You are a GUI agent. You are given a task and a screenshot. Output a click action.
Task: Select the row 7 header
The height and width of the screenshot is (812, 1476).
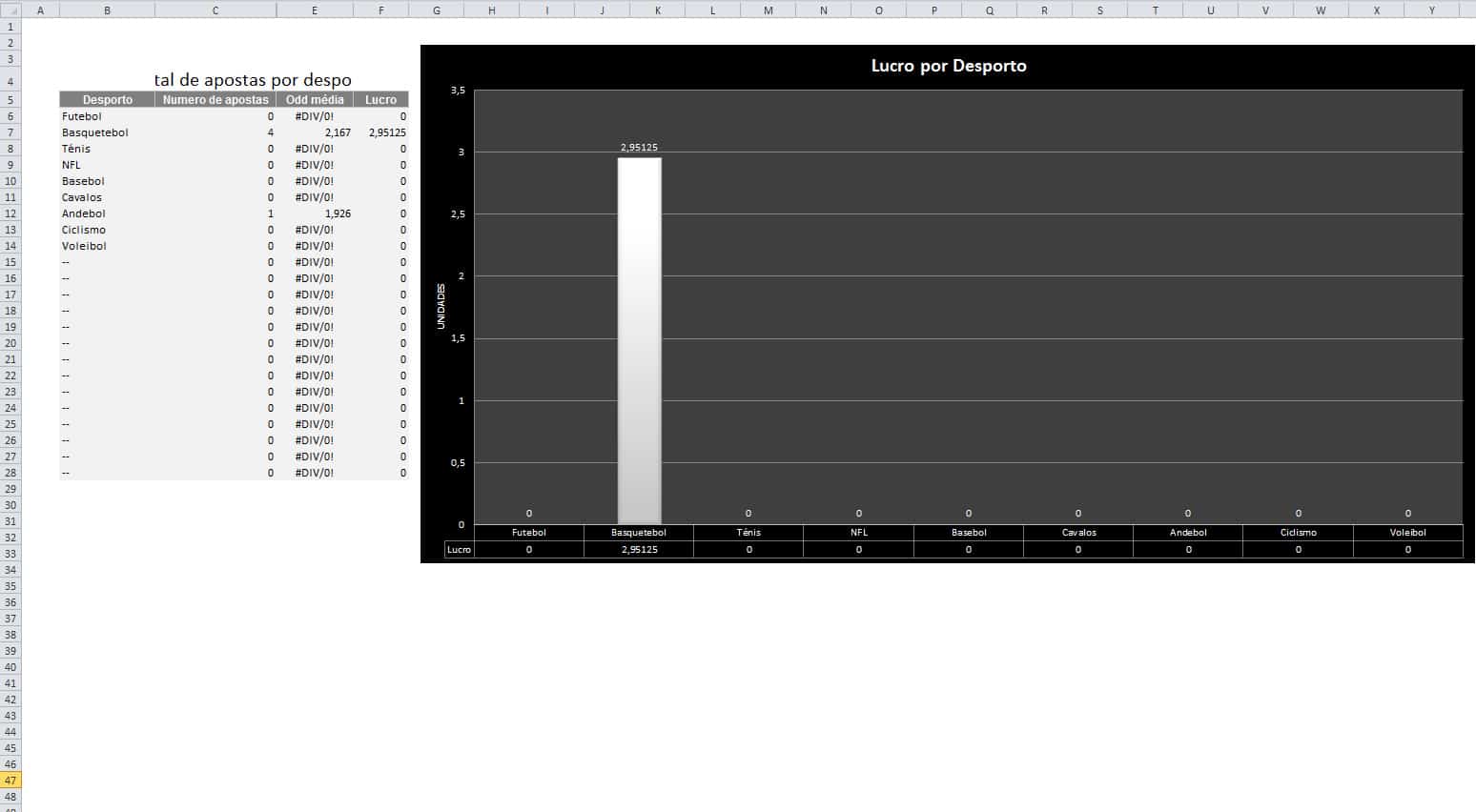(10, 132)
